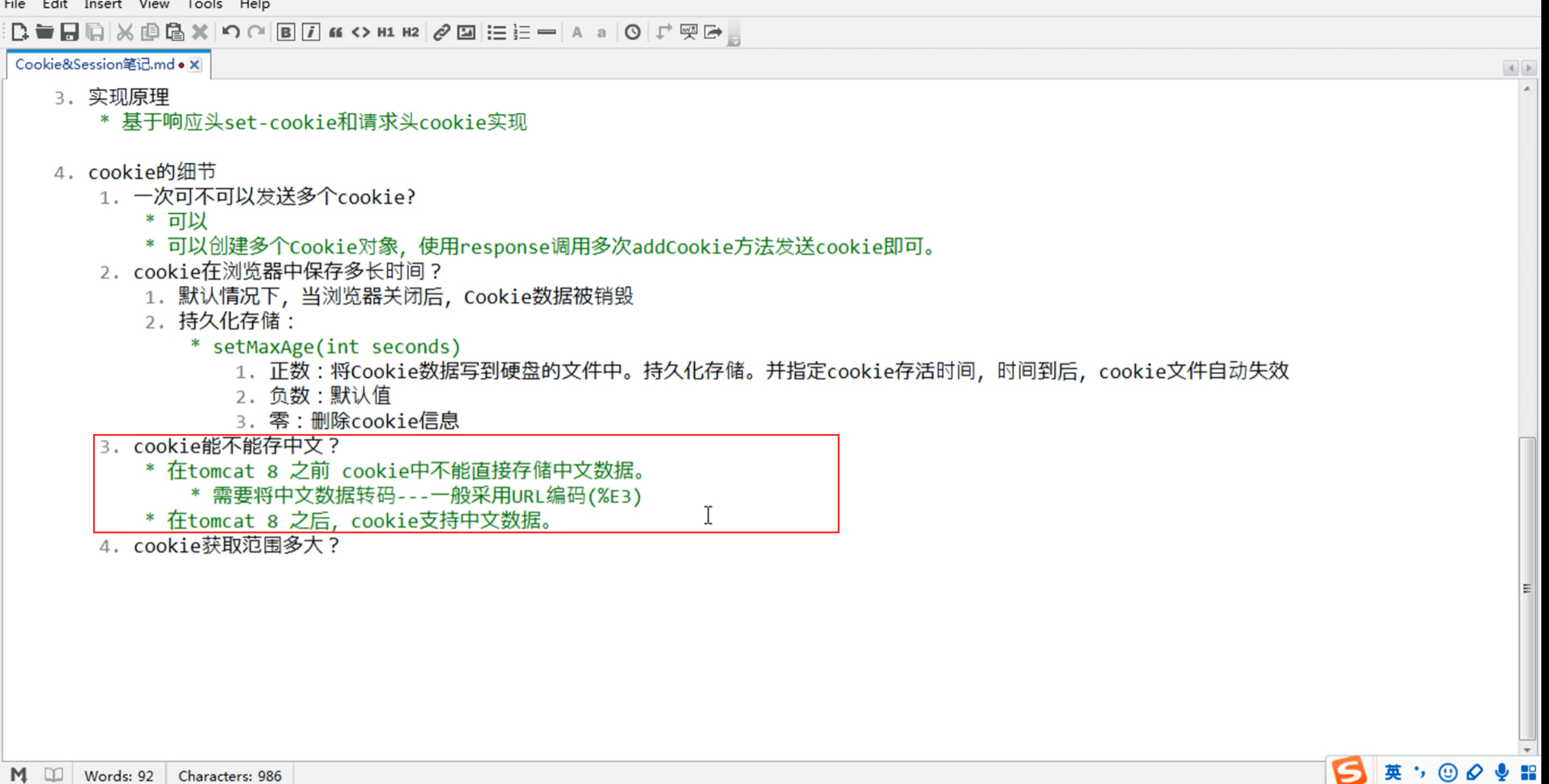Insert a horizontal rule line

pyautogui.click(x=546, y=32)
